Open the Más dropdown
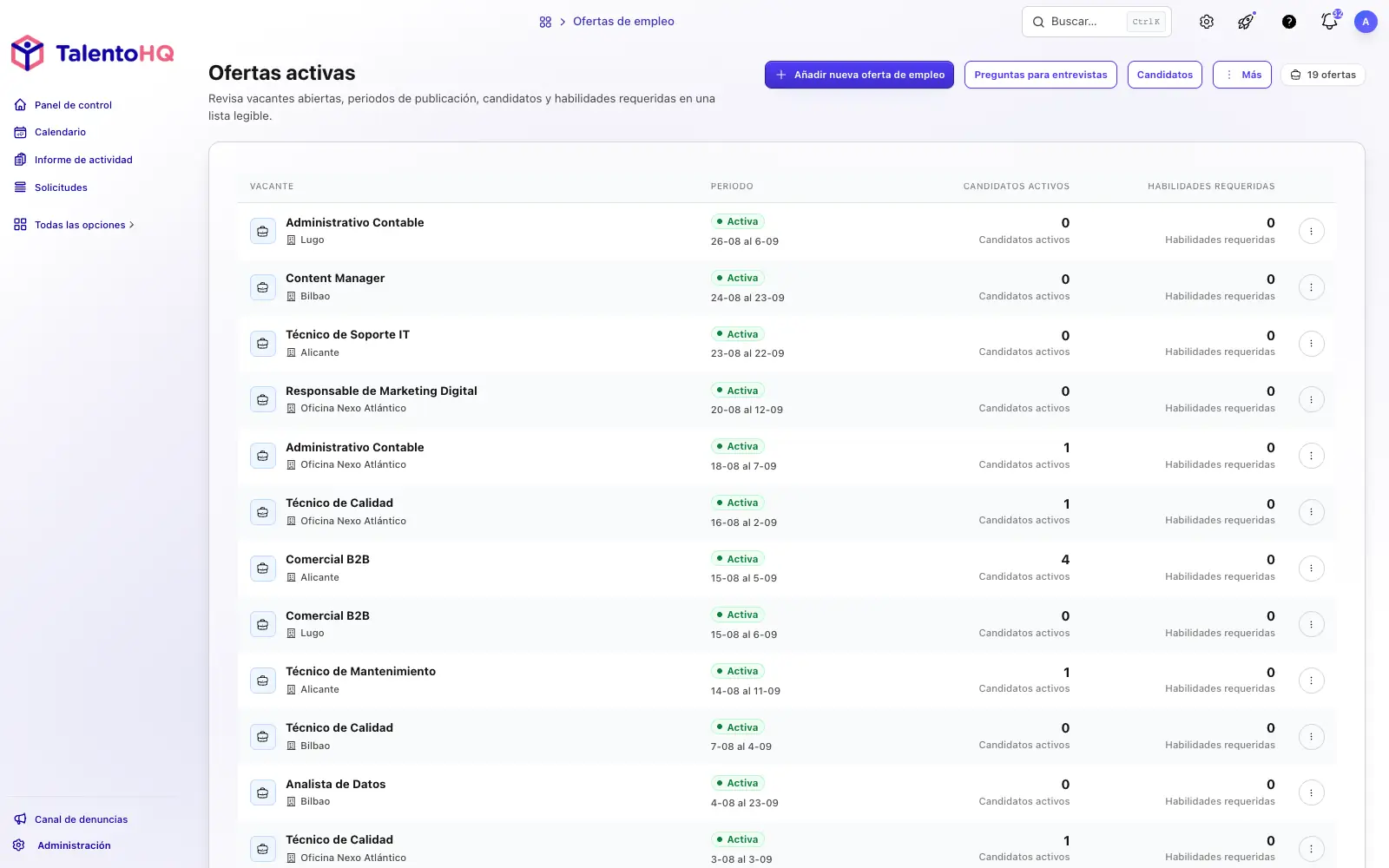Viewport: 1389px width, 868px height. click(x=1242, y=75)
